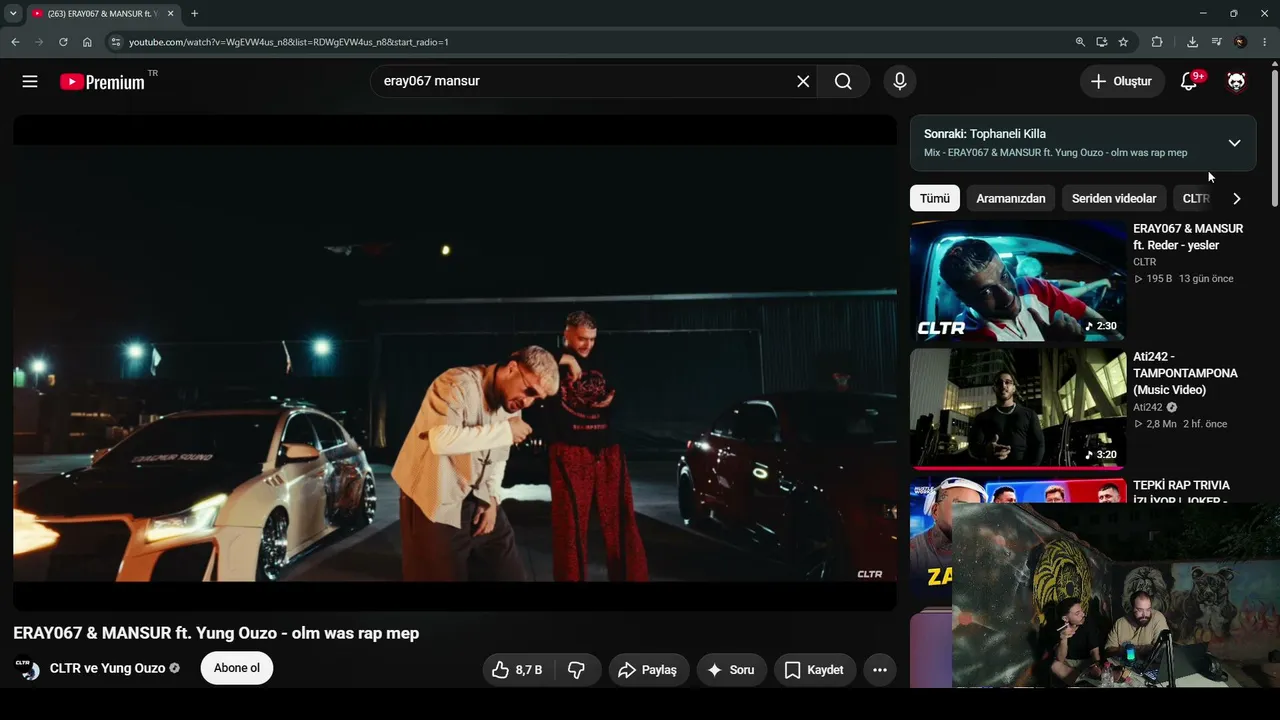
Task: Bookmark this page with the star
Action: [1123, 42]
